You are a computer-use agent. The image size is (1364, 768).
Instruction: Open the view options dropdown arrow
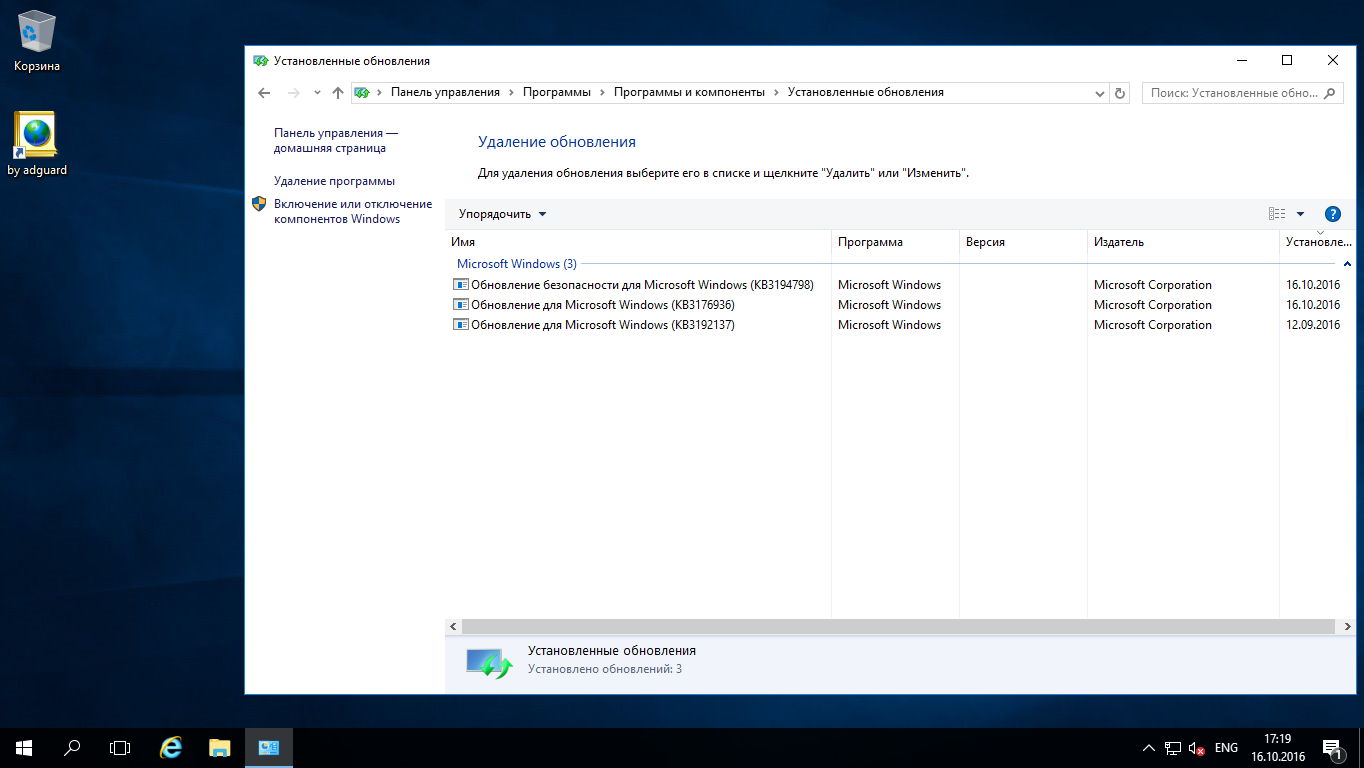[1300, 214]
